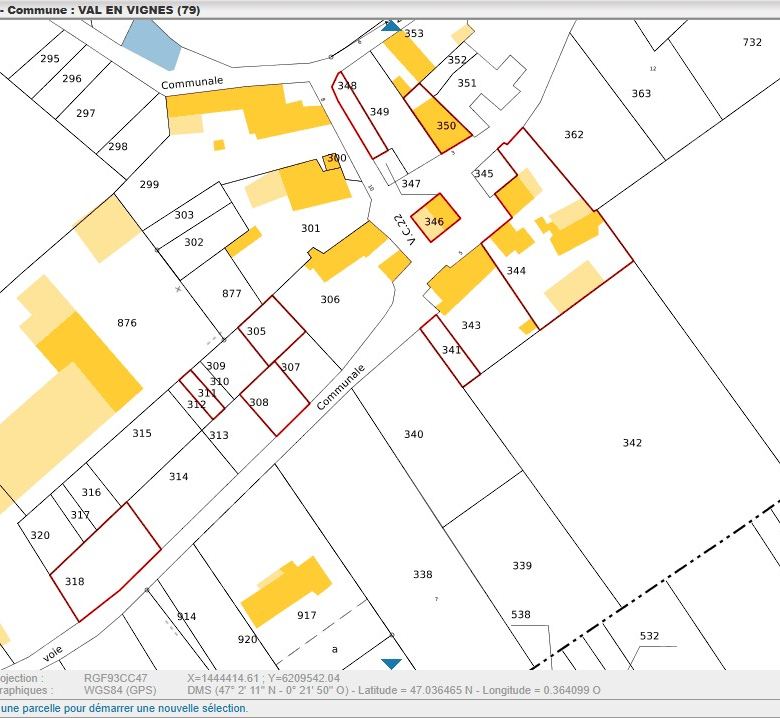
Task: Select parcel 303
Action: (184, 215)
